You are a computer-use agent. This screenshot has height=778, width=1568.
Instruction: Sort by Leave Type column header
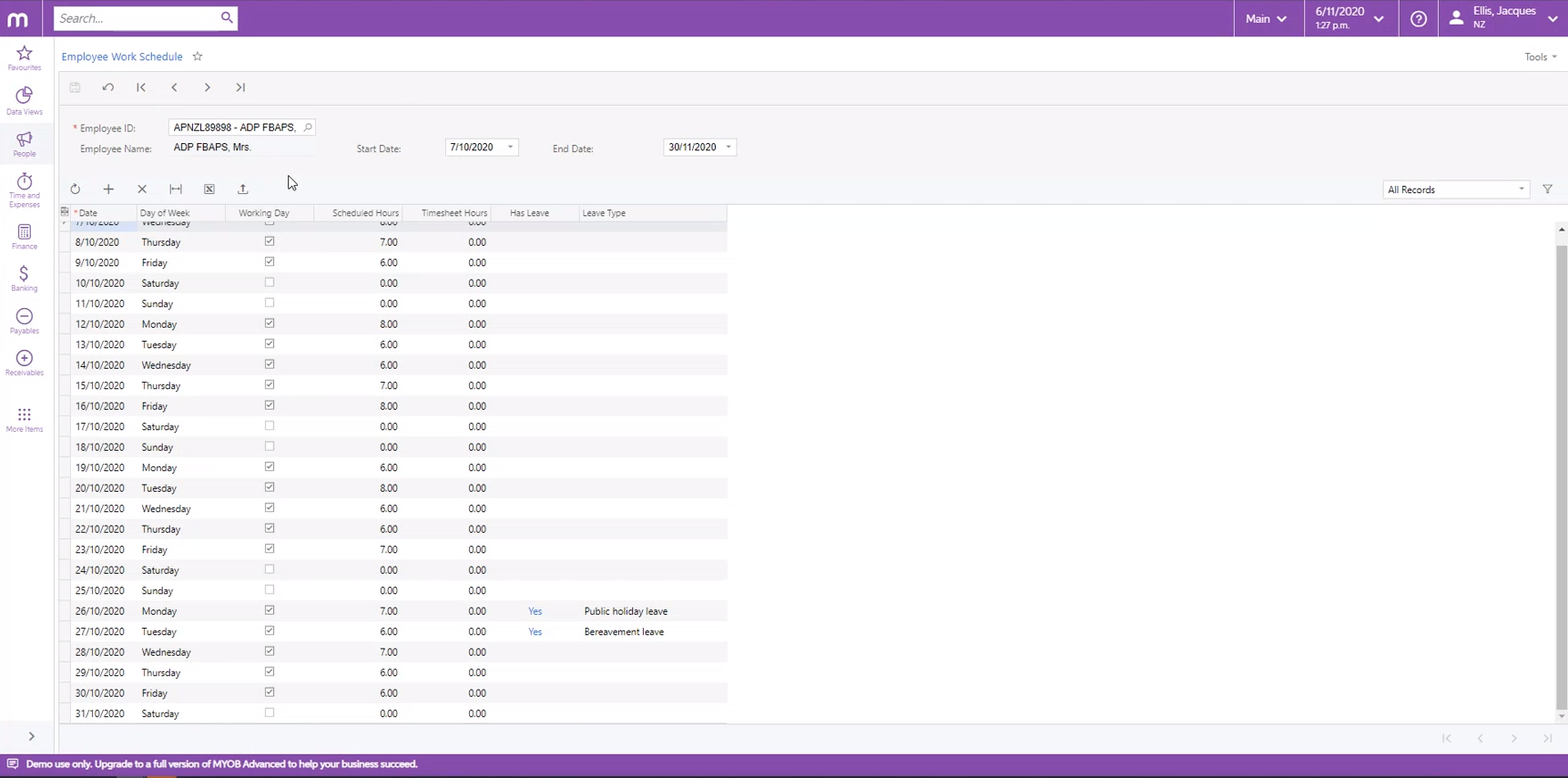[x=653, y=213]
